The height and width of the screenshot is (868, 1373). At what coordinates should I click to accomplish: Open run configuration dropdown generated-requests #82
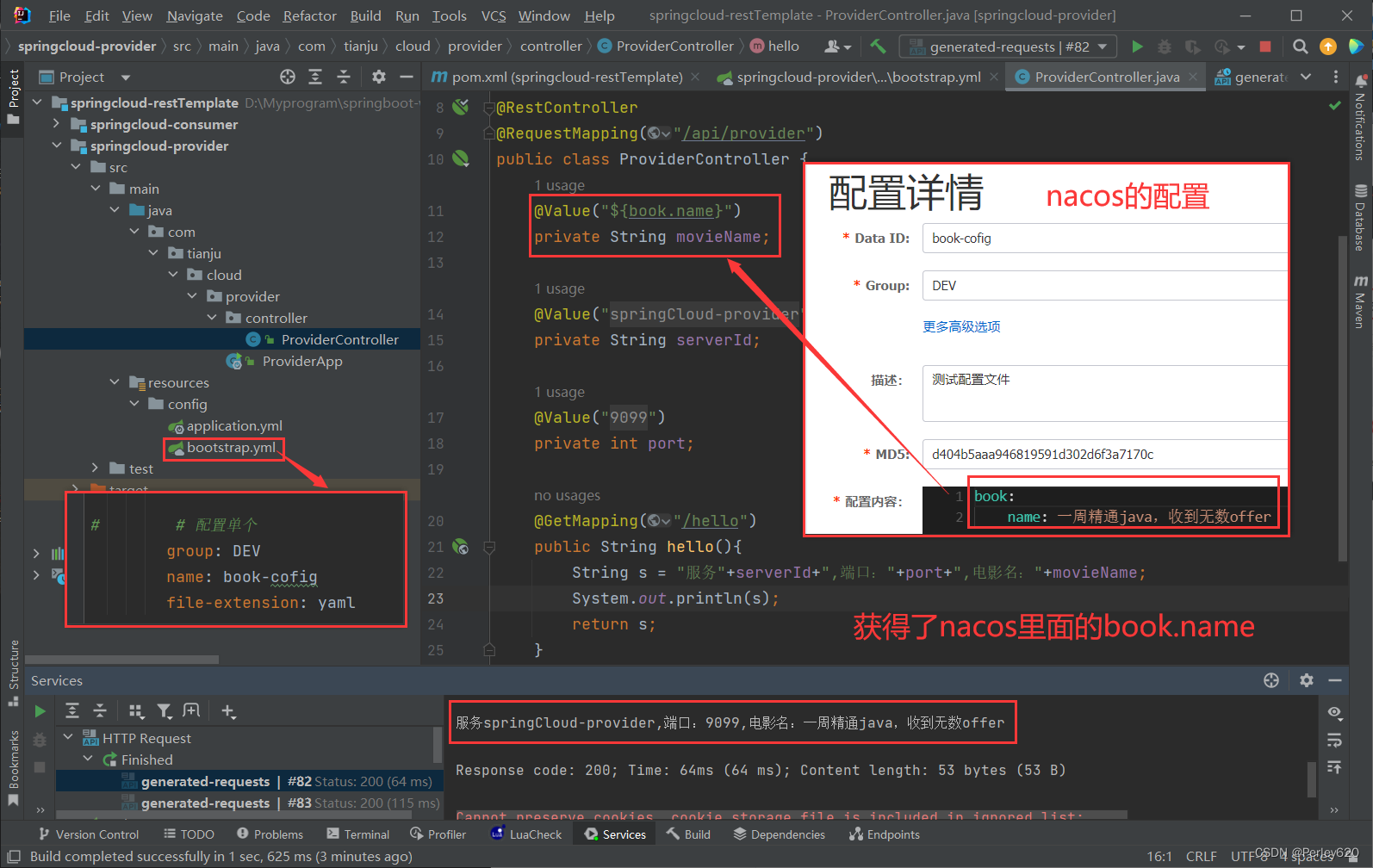[1008, 46]
